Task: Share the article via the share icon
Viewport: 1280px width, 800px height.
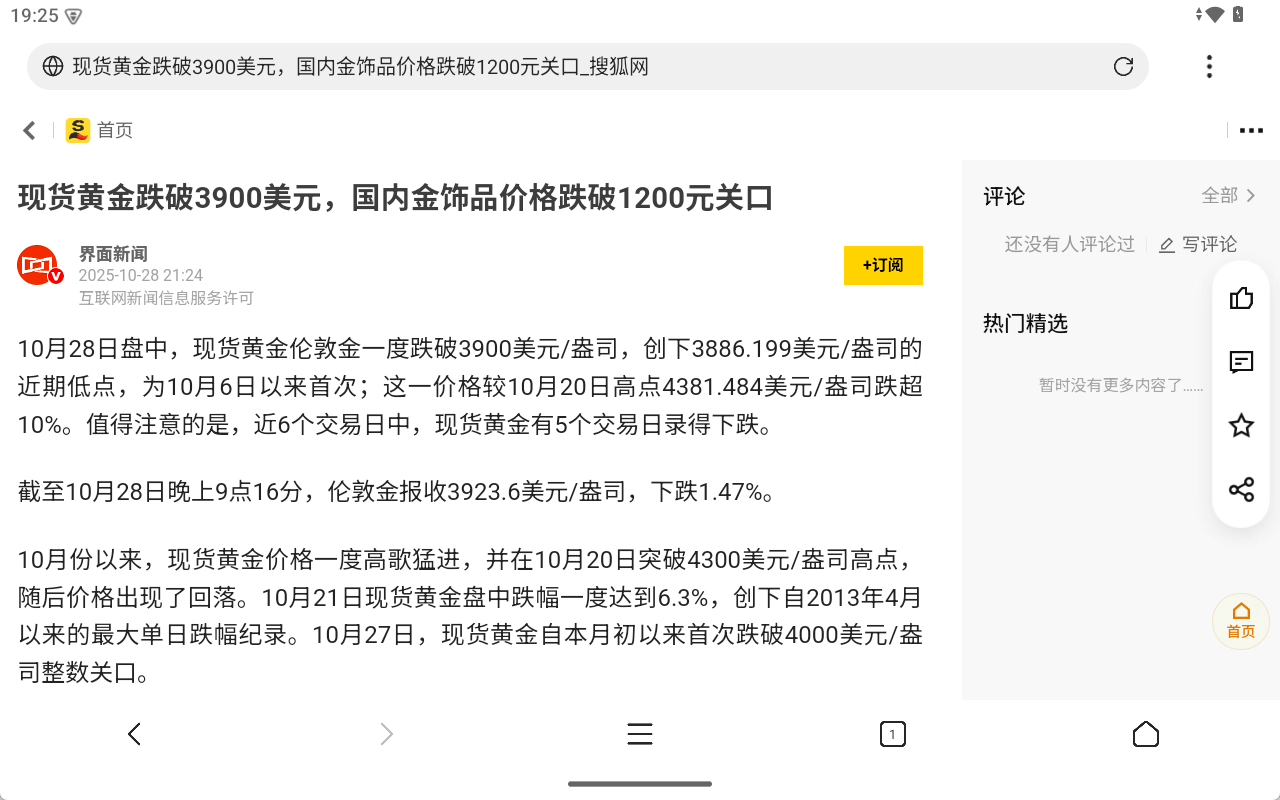Action: pyautogui.click(x=1240, y=490)
